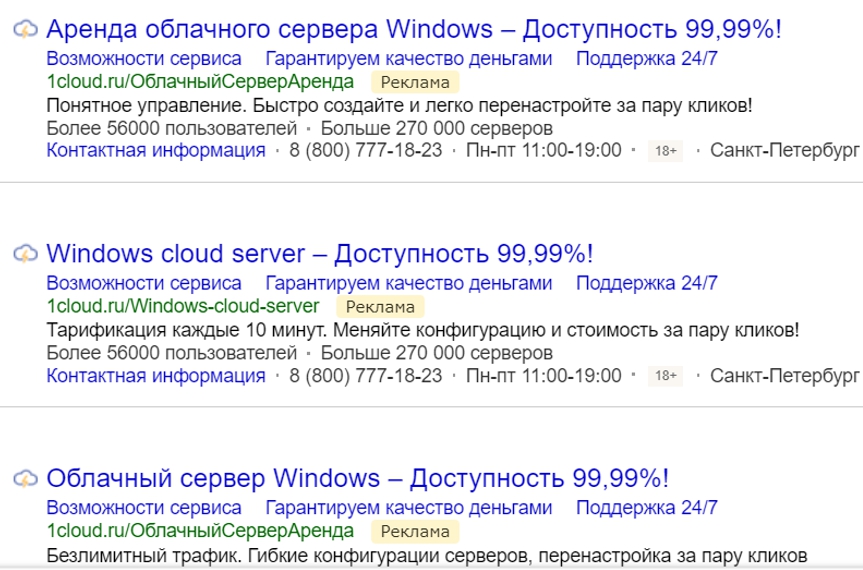Screen dimensions: 863x570
Task: Open 'Возможности сервиса' sitelink under 'Windows cloud server'
Action: coord(144,283)
